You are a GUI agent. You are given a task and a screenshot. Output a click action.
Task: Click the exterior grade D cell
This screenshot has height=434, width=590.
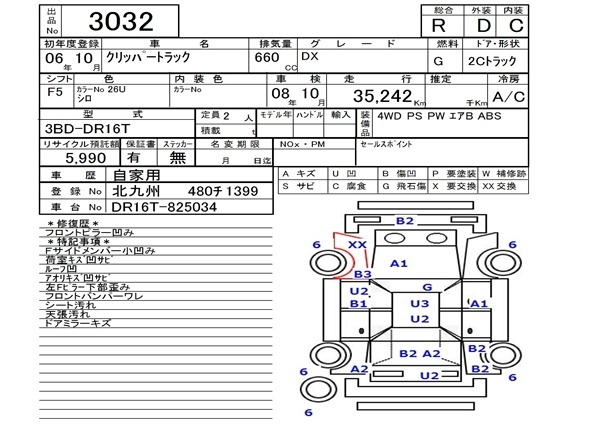pos(484,26)
